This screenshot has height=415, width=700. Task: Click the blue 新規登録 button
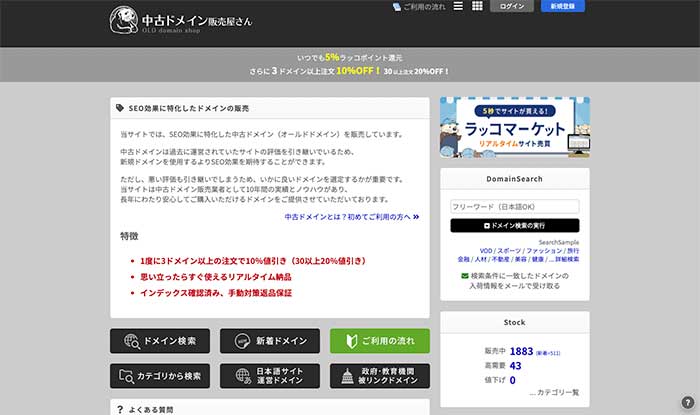pos(562,6)
